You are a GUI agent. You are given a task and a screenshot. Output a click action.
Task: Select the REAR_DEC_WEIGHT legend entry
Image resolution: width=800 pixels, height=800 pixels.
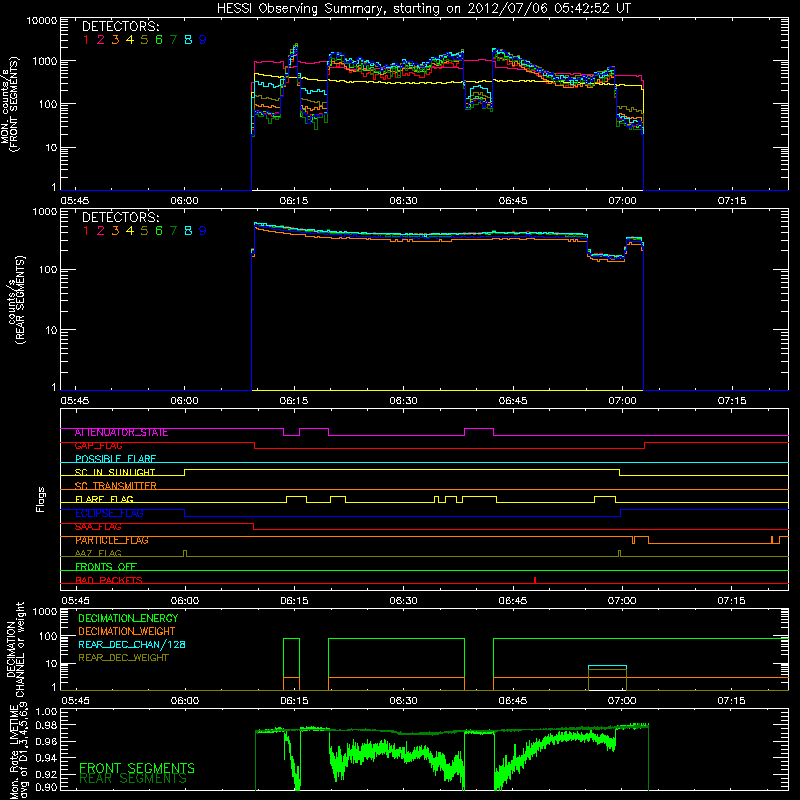(x=123, y=658)
